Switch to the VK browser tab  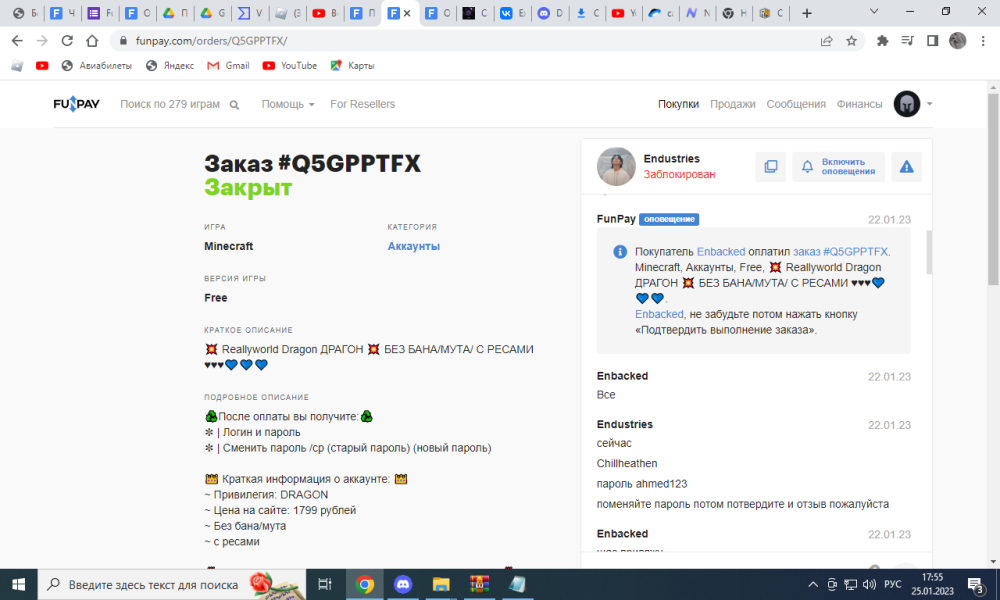point(513,13)
